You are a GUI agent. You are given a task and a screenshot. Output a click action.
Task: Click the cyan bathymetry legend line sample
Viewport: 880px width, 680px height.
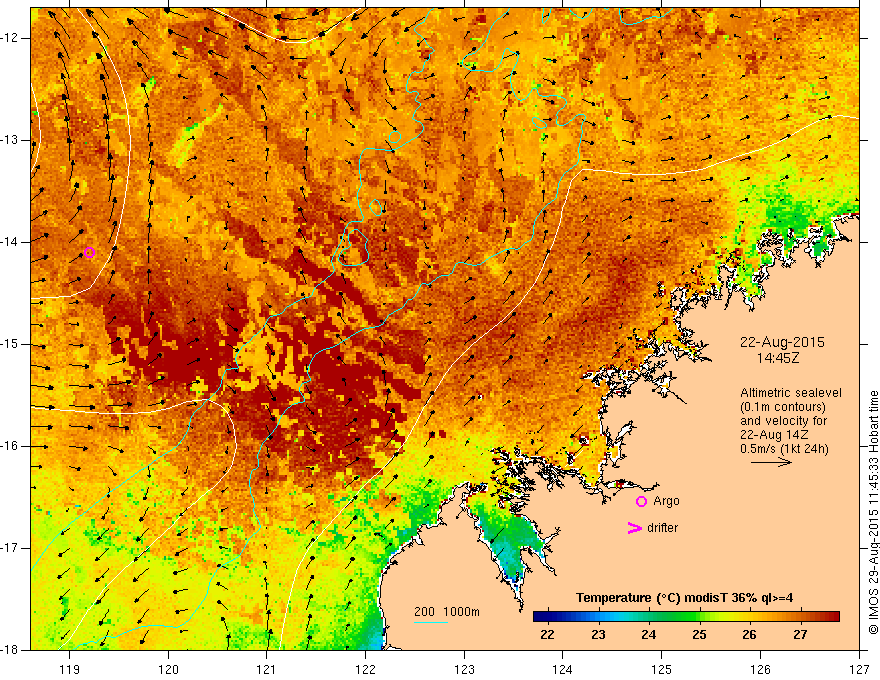(x=430, y=622)
